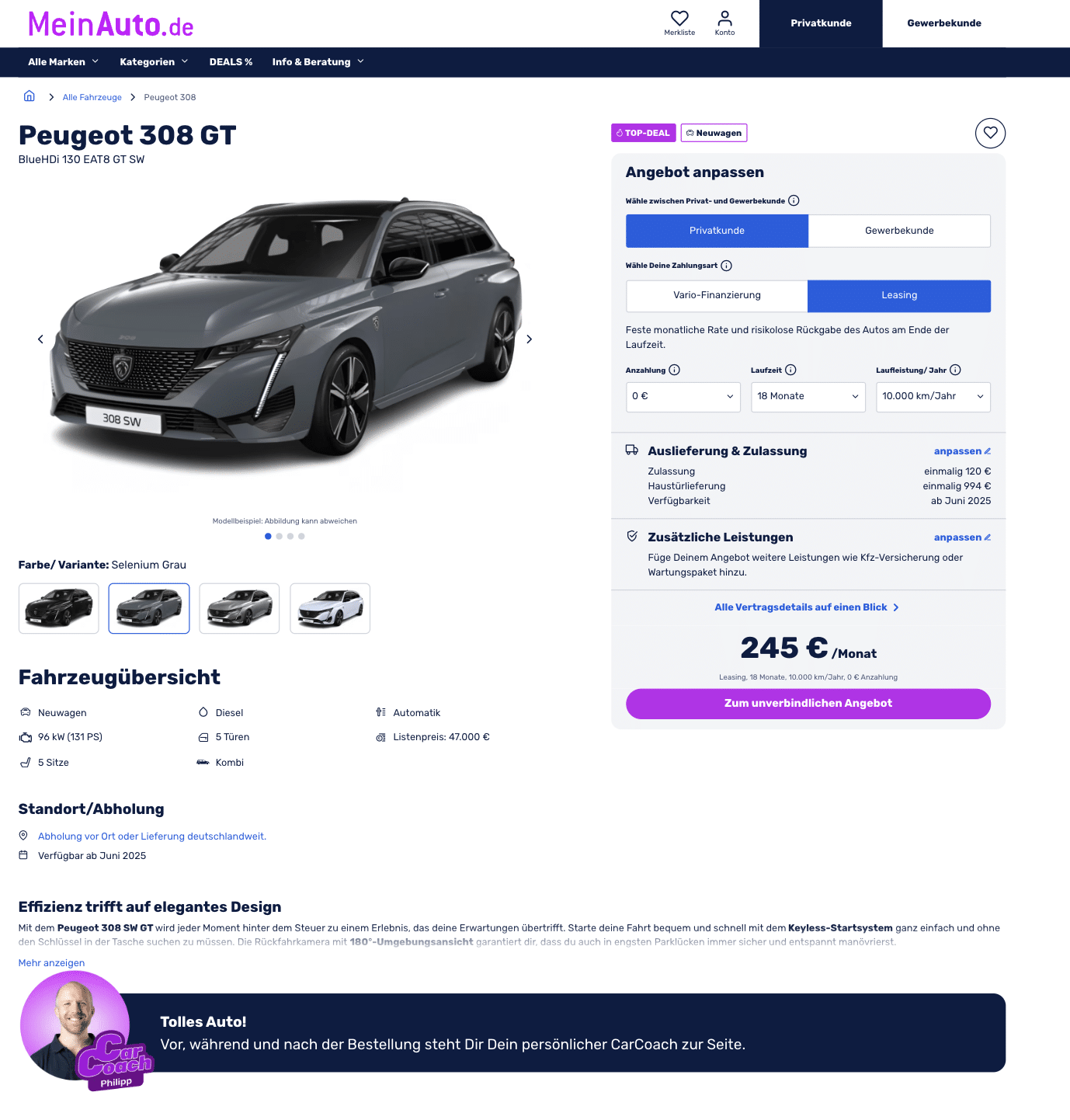Open the DEALS % menu item
This screenshot has width=1070, height=1120.
[x=231, y=62]
